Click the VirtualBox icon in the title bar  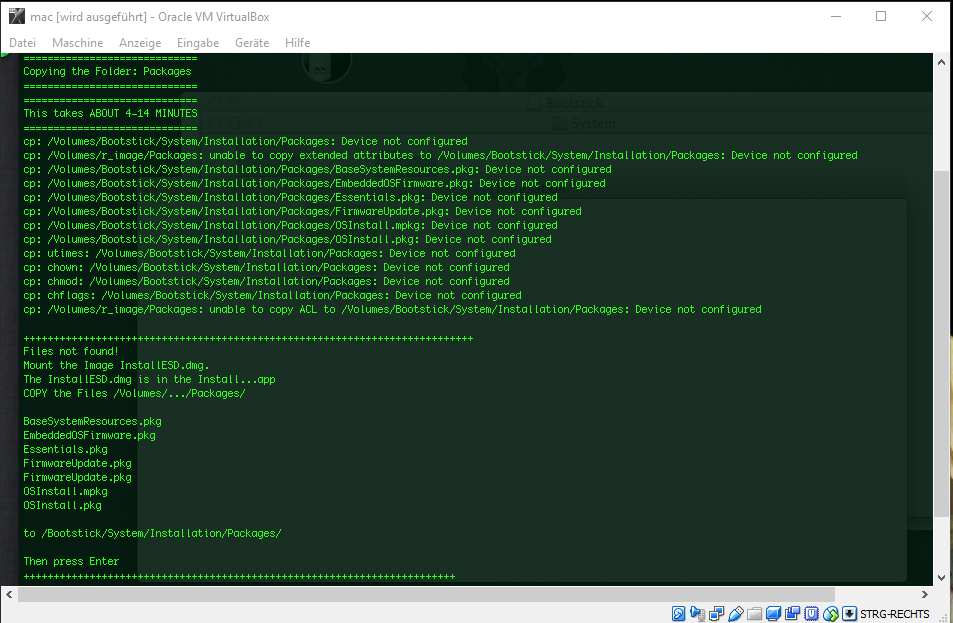[x=16, y=16]
